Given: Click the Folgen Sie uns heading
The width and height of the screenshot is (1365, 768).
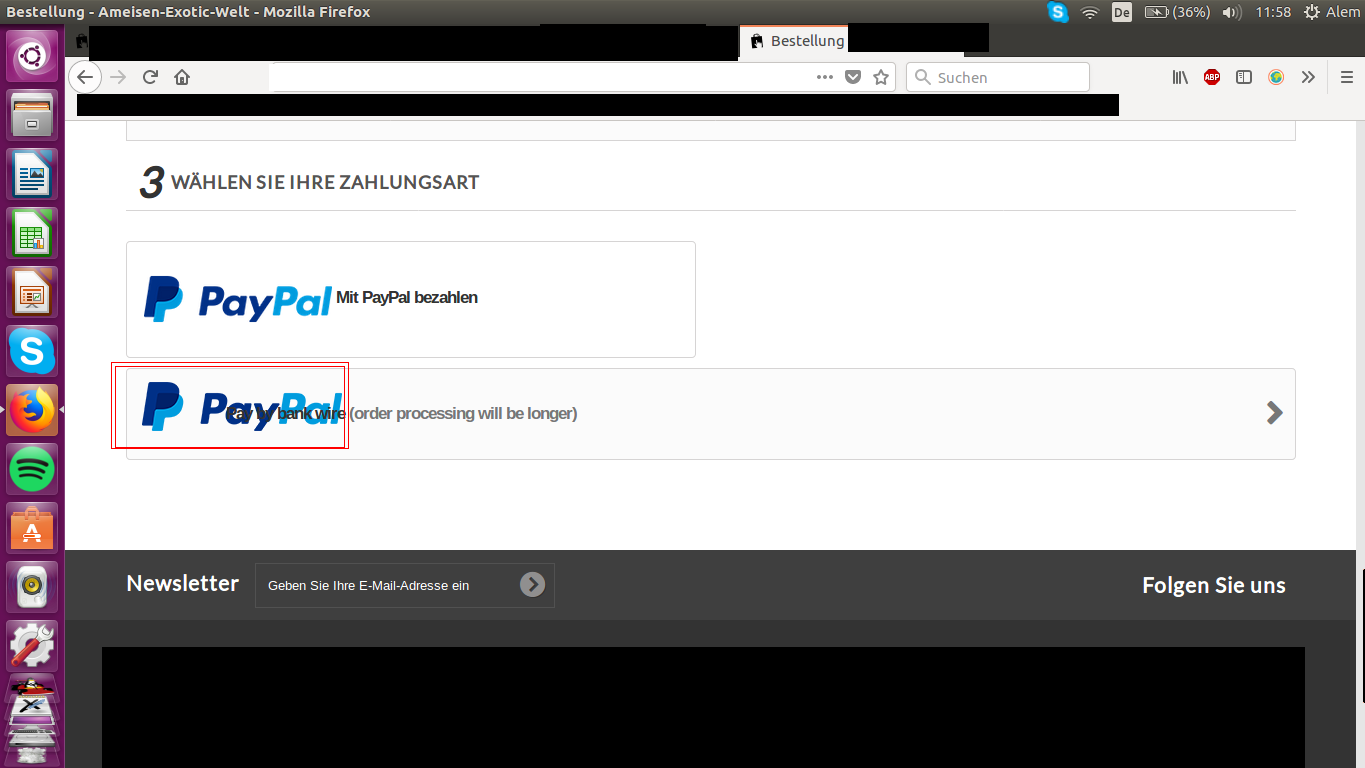Looking at the screenshot, I should point(1214,585).
